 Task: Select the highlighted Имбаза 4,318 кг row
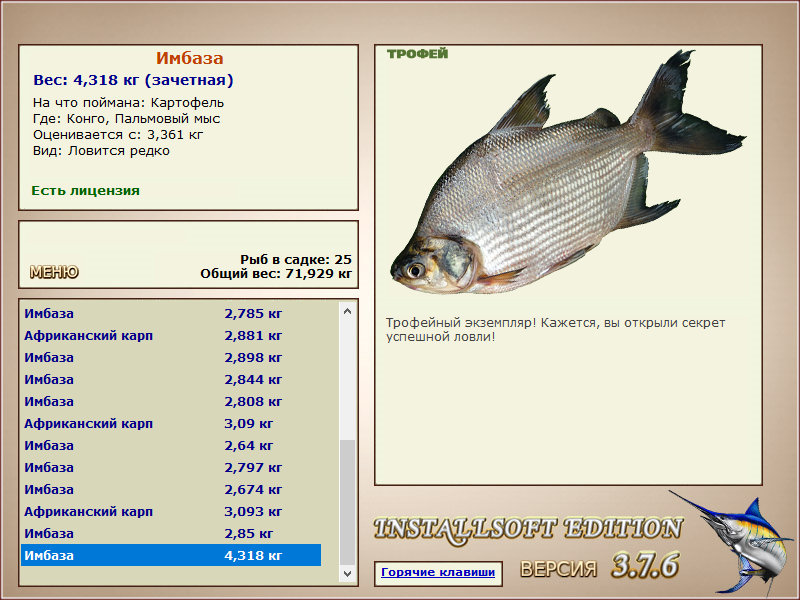click(171, 555)
